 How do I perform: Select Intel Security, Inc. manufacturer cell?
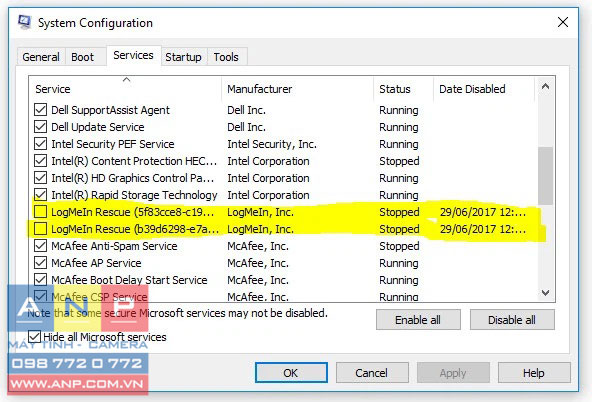pyautogui.click(x=272, y=144)
